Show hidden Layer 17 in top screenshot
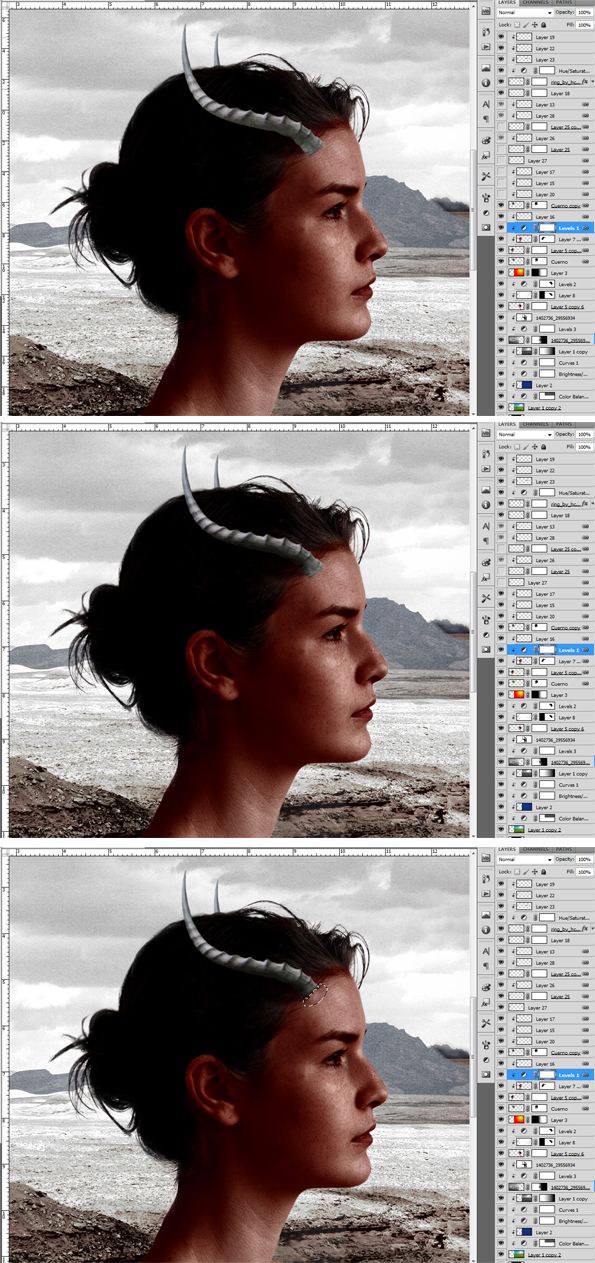595x1263 pixels. pos(500,172)
